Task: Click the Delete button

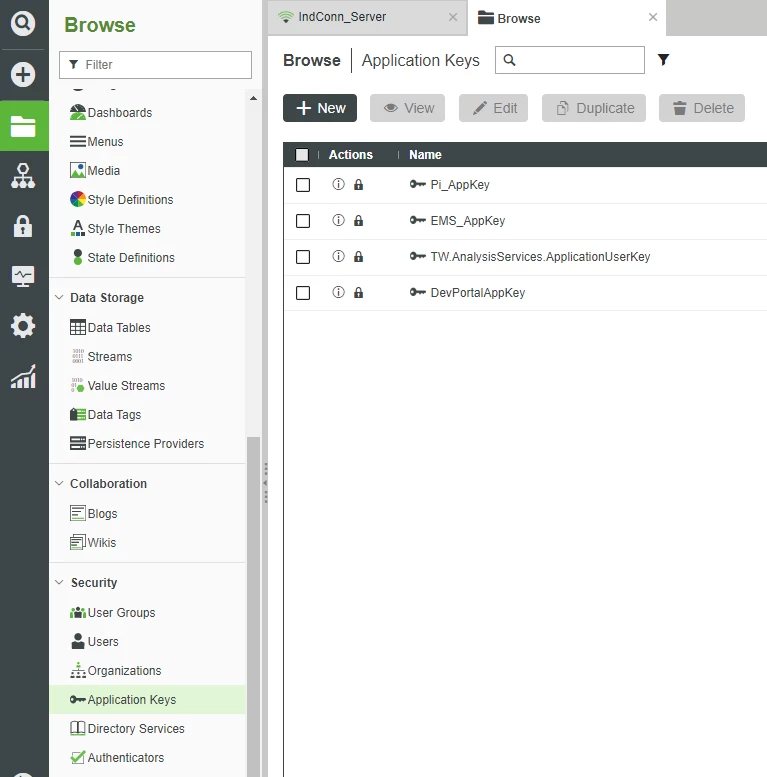Action: (x=702, y=108)
